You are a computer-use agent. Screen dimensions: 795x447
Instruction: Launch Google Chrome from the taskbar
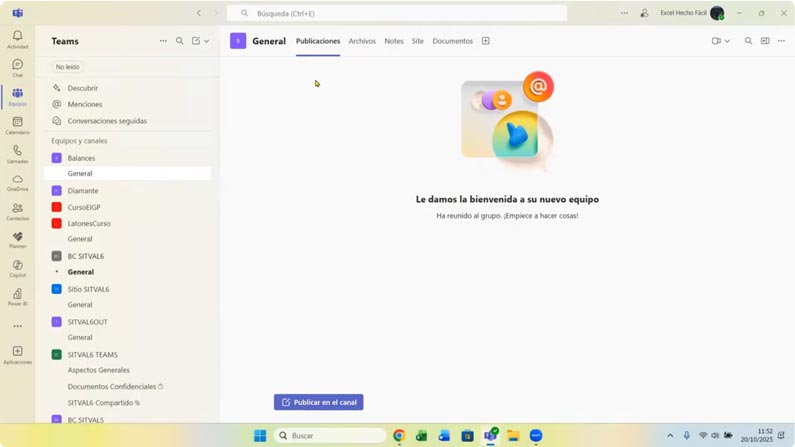click(x=399, y=436)
